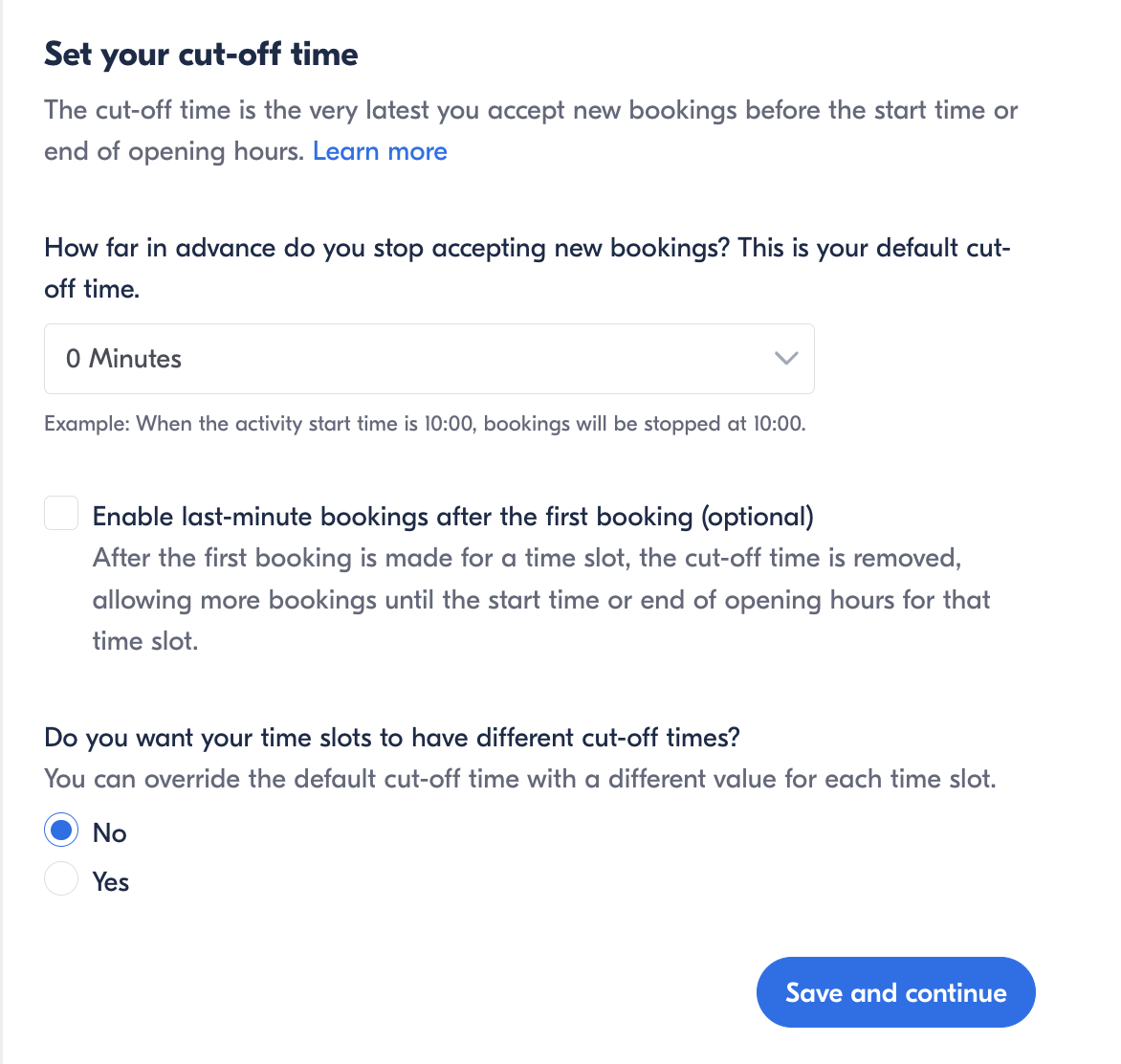1121x1064 pixels.
Task: Open the "Learn more" link
Action: coord(380,152)
